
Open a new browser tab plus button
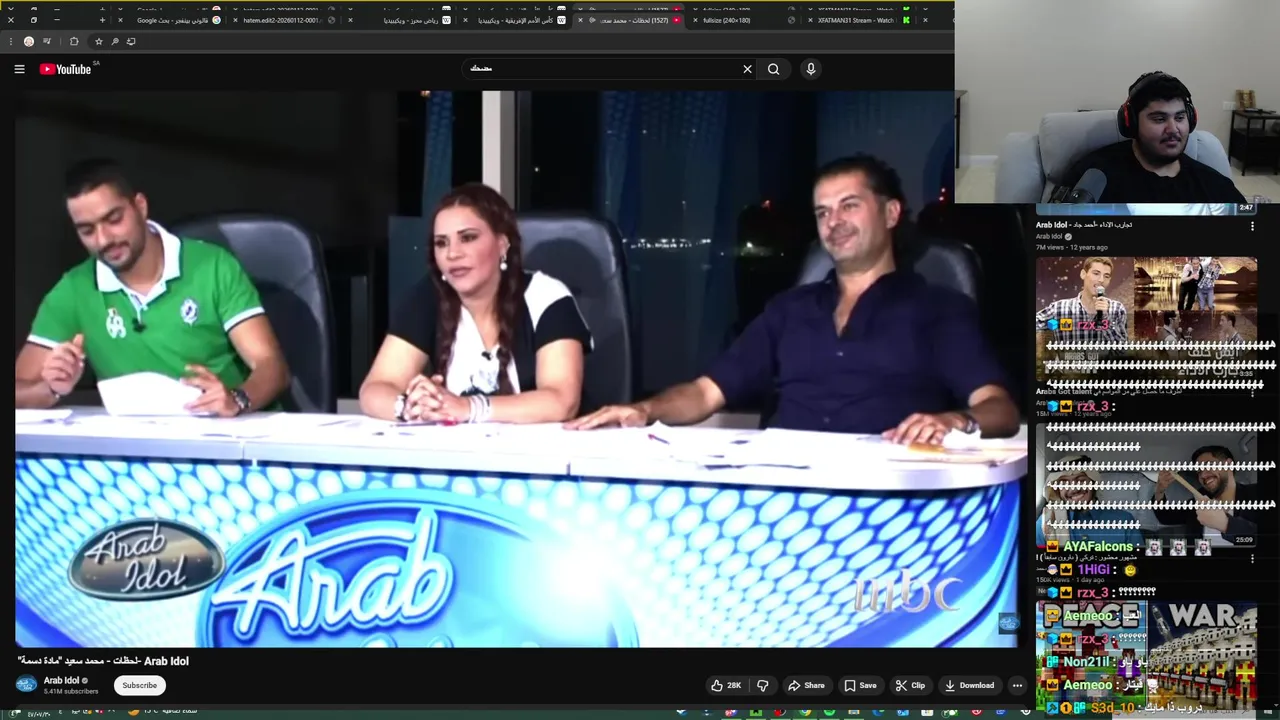pos(102,20)
